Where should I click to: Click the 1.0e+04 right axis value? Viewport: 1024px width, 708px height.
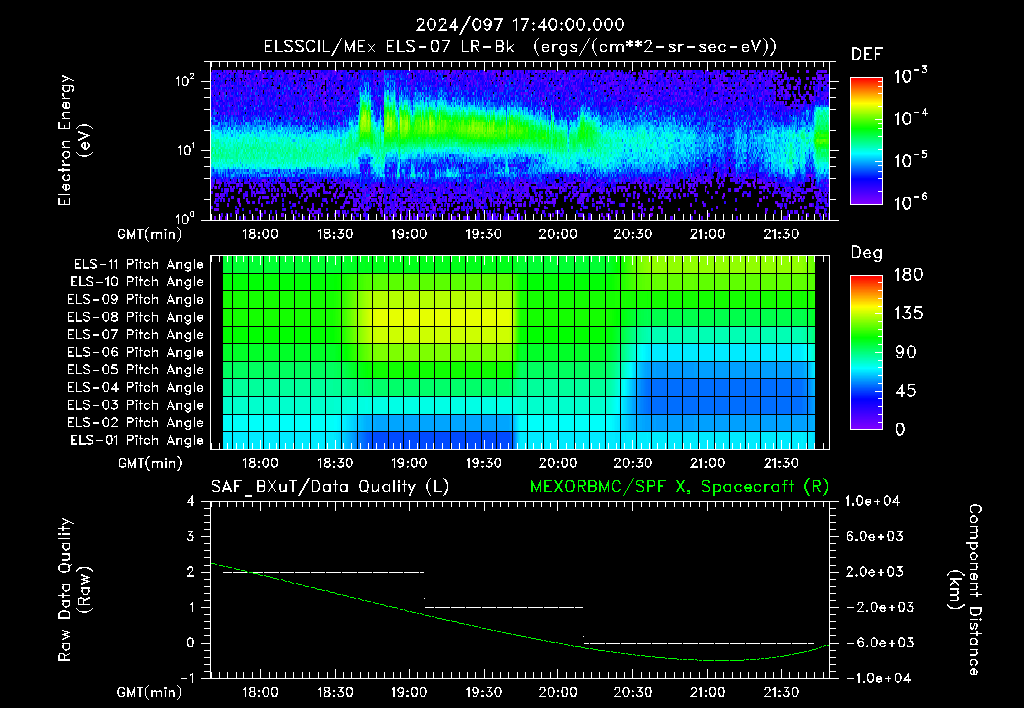tap(872, 501)
